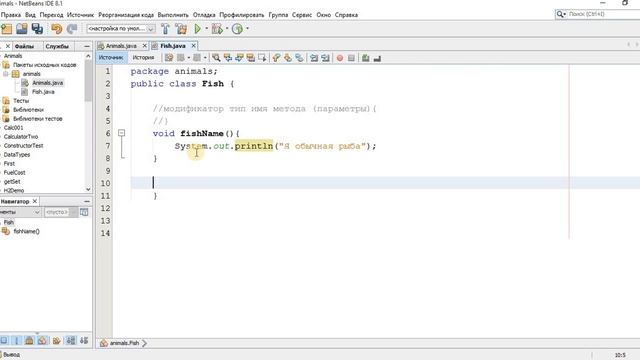Collapse the animals package node
This screenshot has height=360, width=640.
(6, 74)
